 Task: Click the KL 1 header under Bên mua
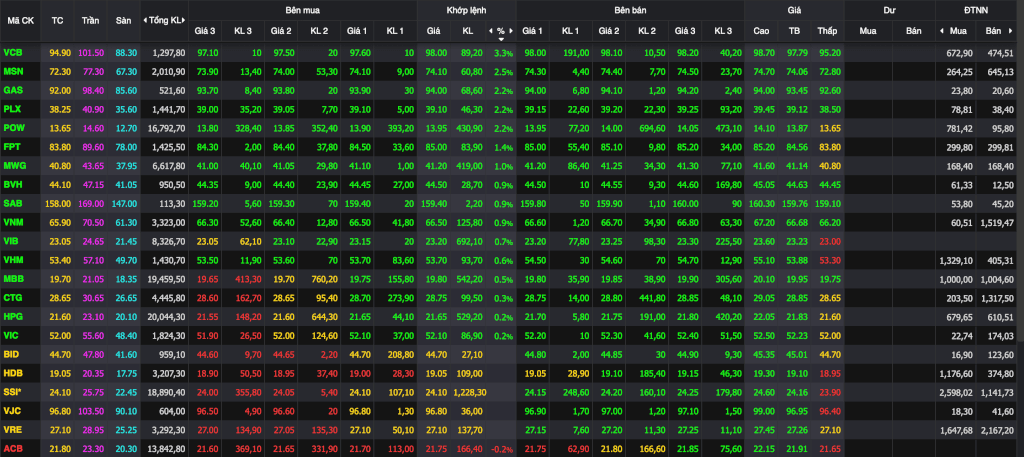click(x=395, y=31)
